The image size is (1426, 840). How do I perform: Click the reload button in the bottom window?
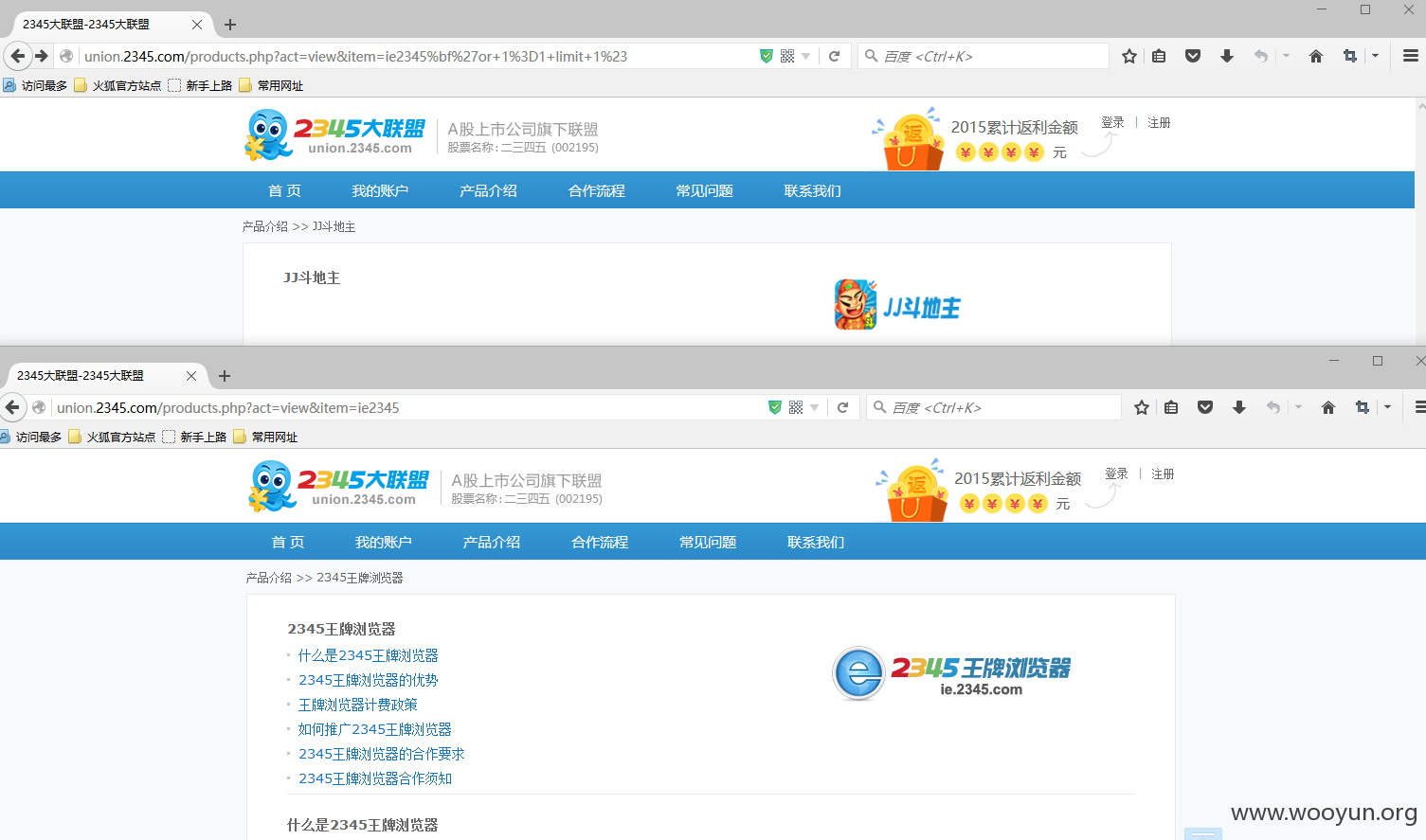[x=842, y=407]
